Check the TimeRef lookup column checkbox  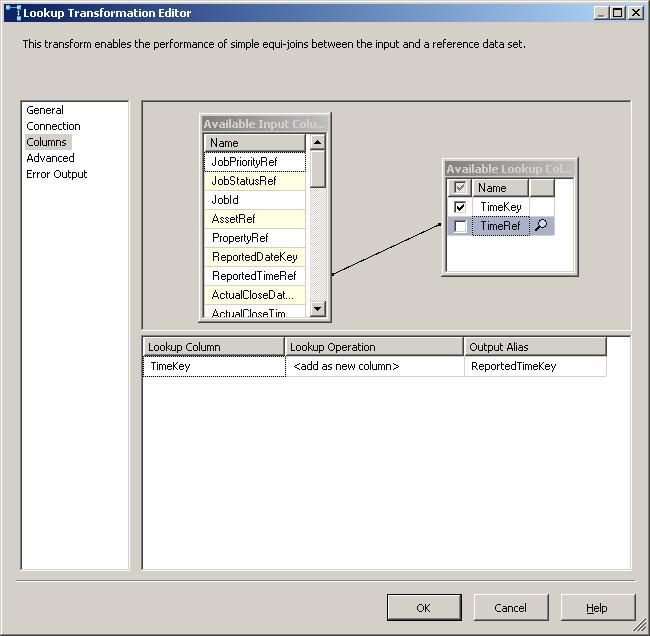[460, 226]
